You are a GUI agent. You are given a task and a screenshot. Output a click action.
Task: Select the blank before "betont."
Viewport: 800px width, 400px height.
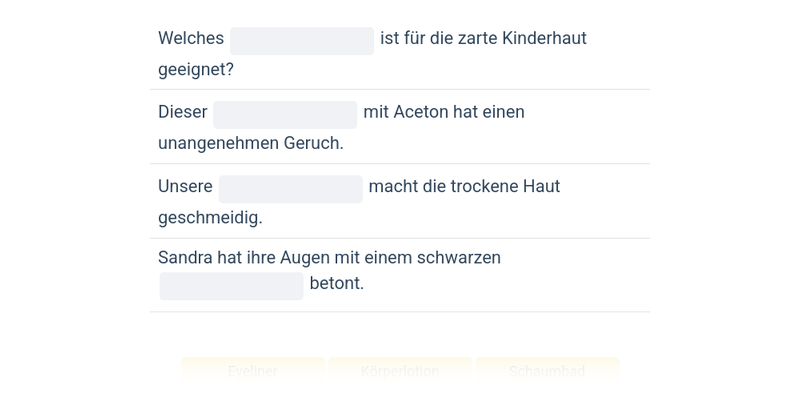click(x=231, y=286)
